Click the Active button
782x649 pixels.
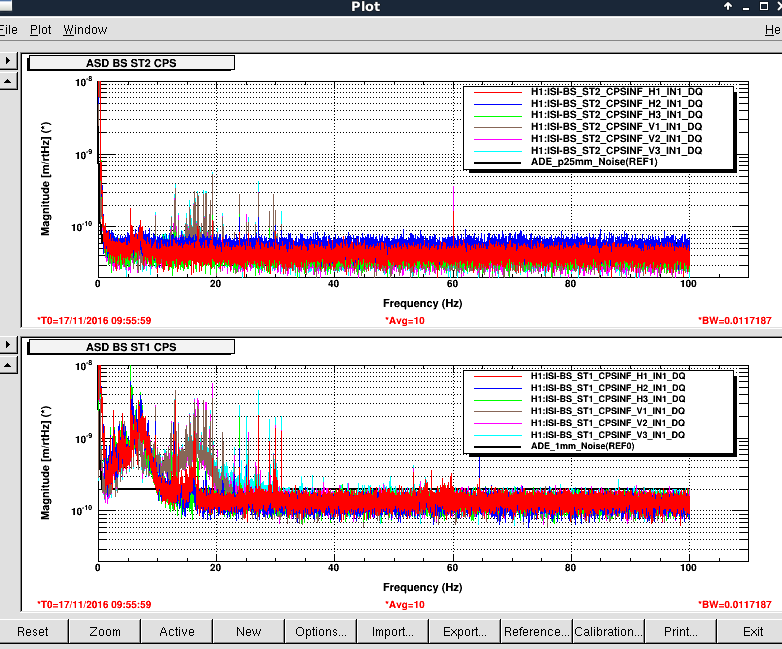177,631
